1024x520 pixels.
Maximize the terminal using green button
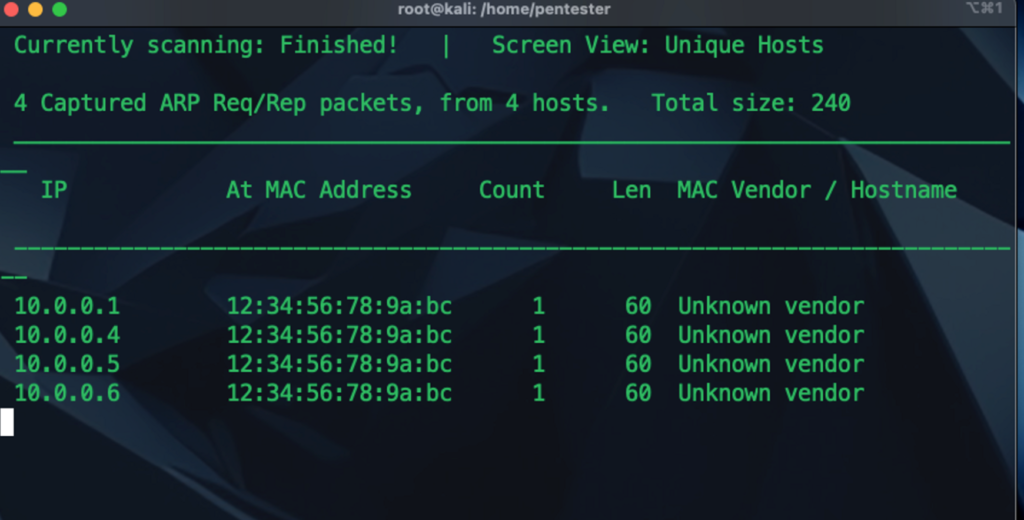59,9
